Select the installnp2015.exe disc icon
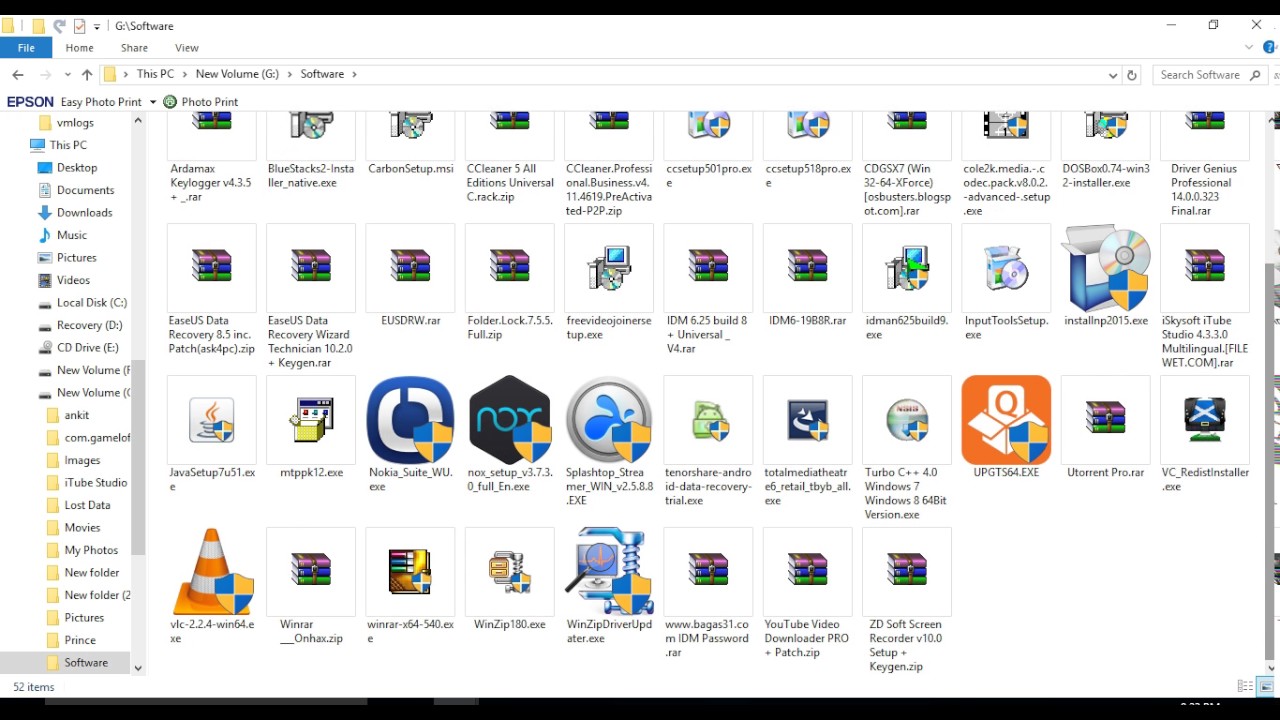Screen dimensions: 1280x720 (x=1105, y=268)
